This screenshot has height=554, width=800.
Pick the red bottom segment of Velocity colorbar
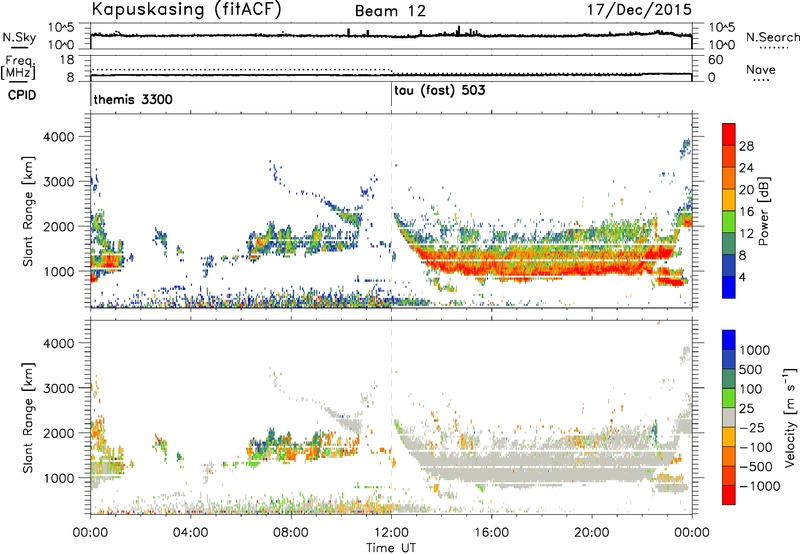click(x=729, y=495)
